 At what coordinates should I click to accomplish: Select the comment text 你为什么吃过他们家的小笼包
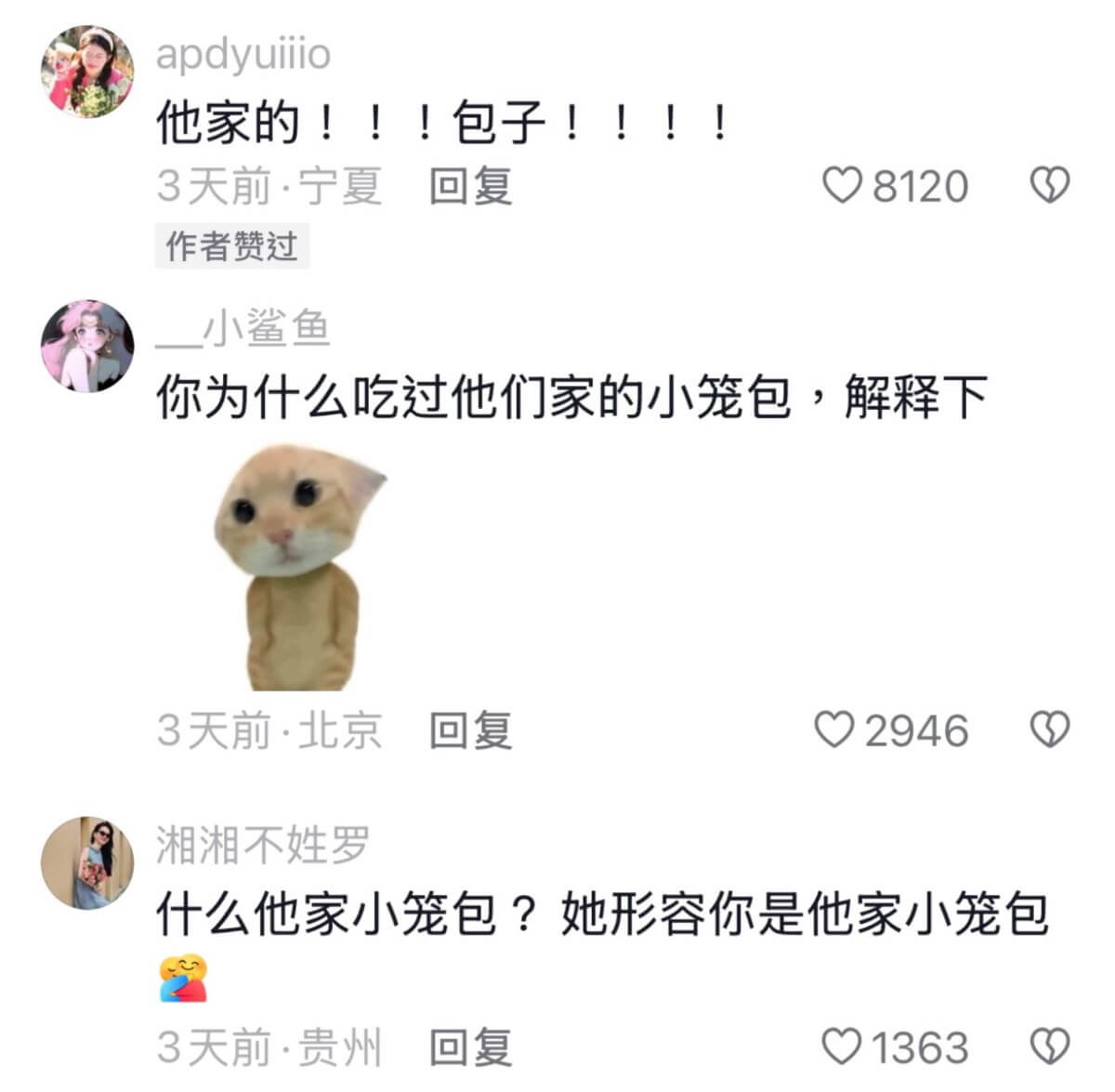[473, 397]
